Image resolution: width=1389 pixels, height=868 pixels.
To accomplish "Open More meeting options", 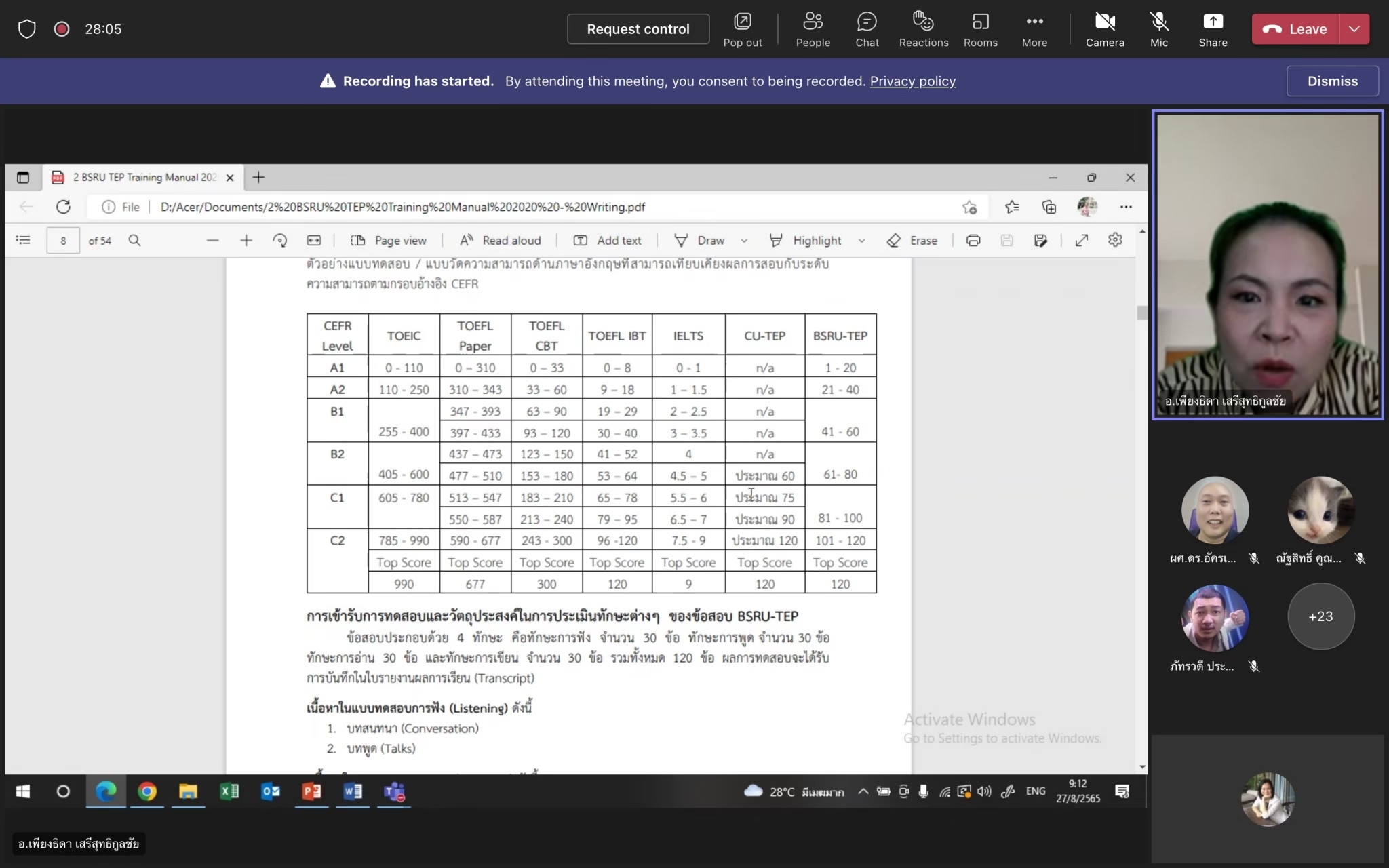I will click(1034, 29).
